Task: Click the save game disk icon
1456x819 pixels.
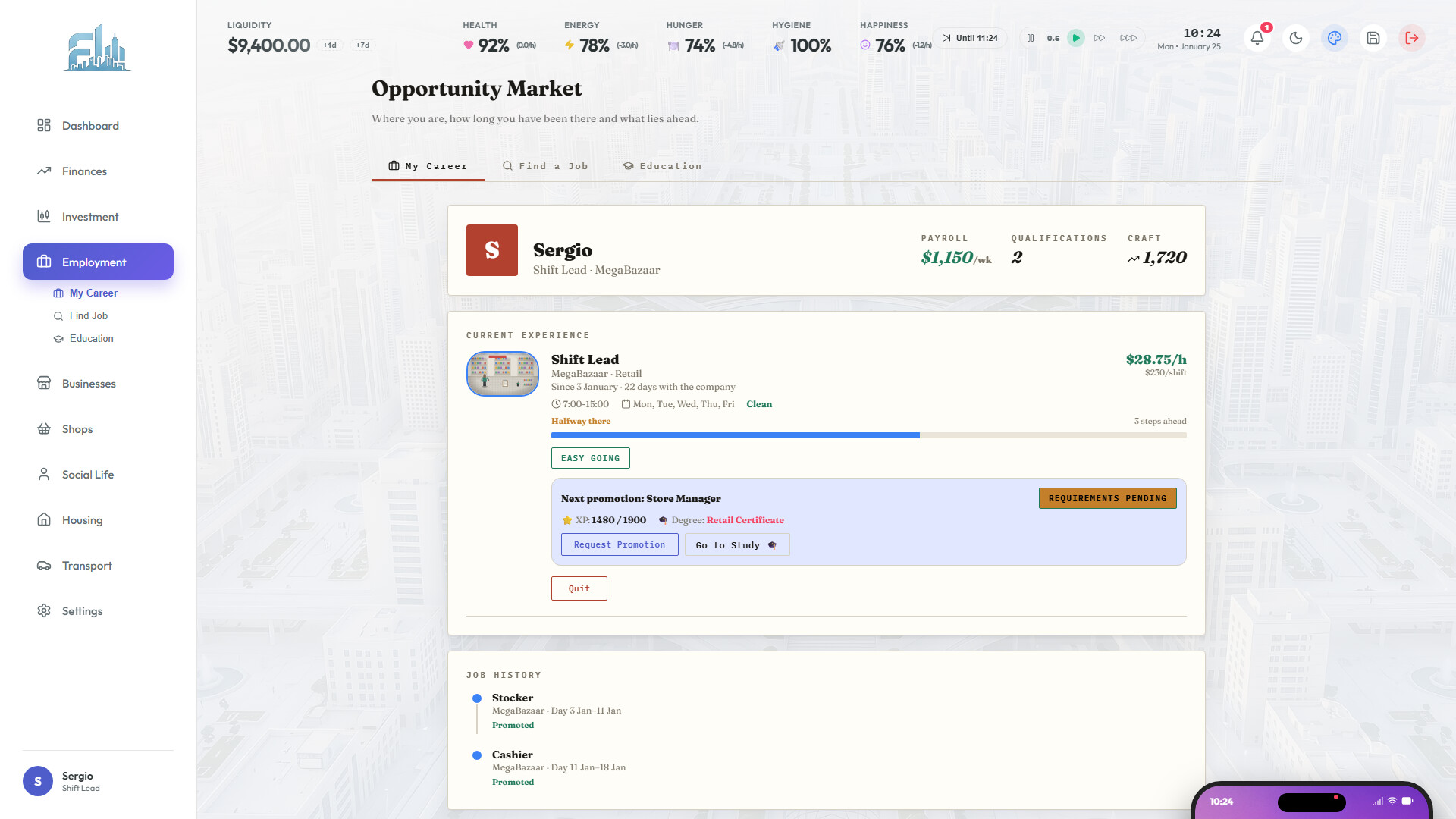Action: (x=1373, y=38)
